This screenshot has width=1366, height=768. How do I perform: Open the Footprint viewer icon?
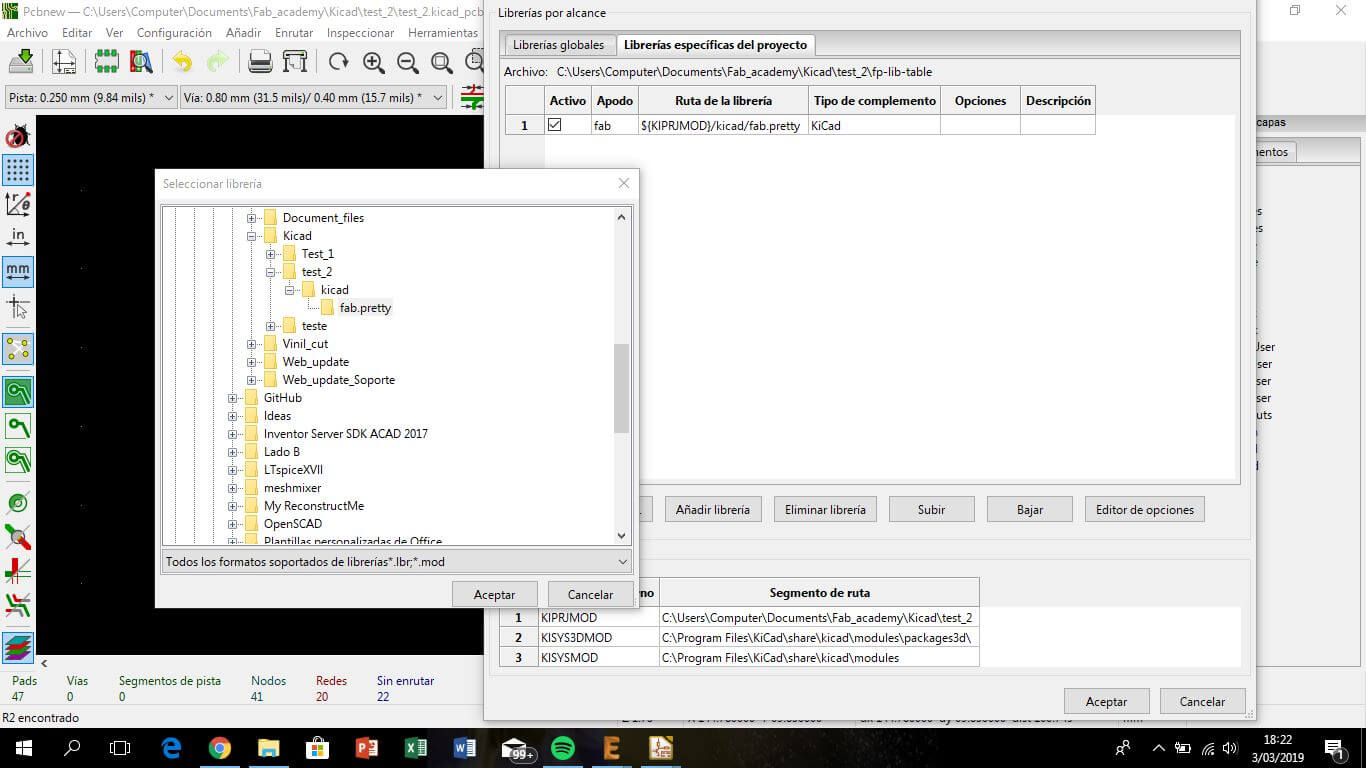(x=141, y=62)
